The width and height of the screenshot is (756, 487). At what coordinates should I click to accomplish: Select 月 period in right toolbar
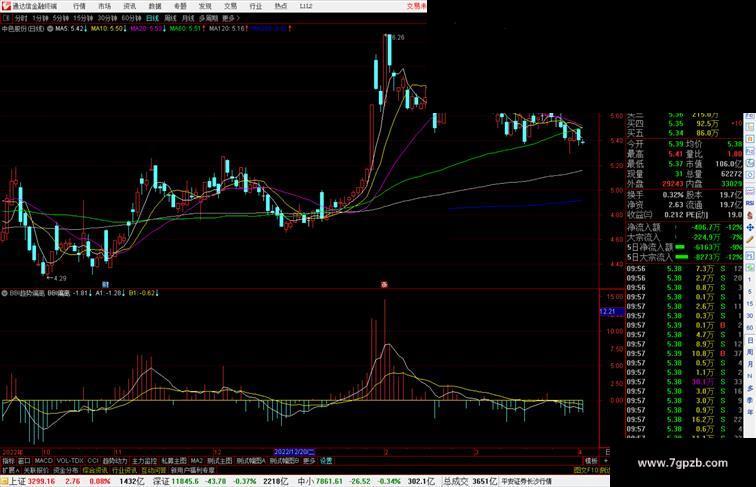point(750,364)
